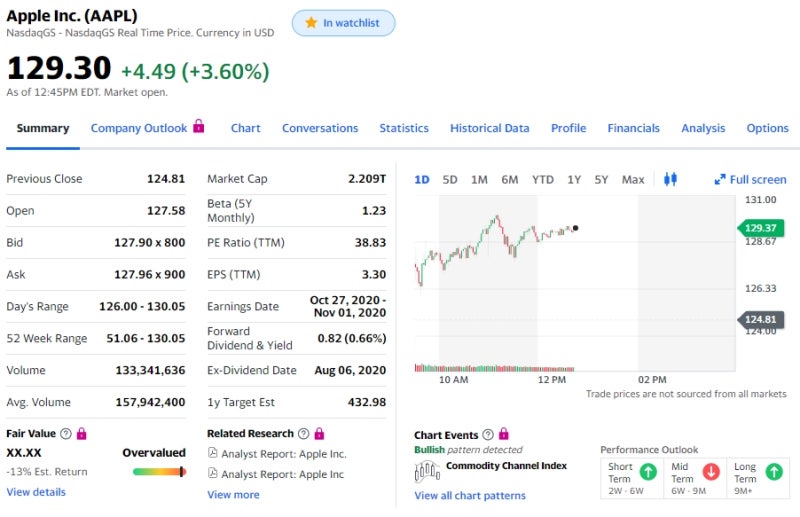Screen dimensions: 800x517
Task: Select the 6M chart range
Action: [x=509, y=180]
